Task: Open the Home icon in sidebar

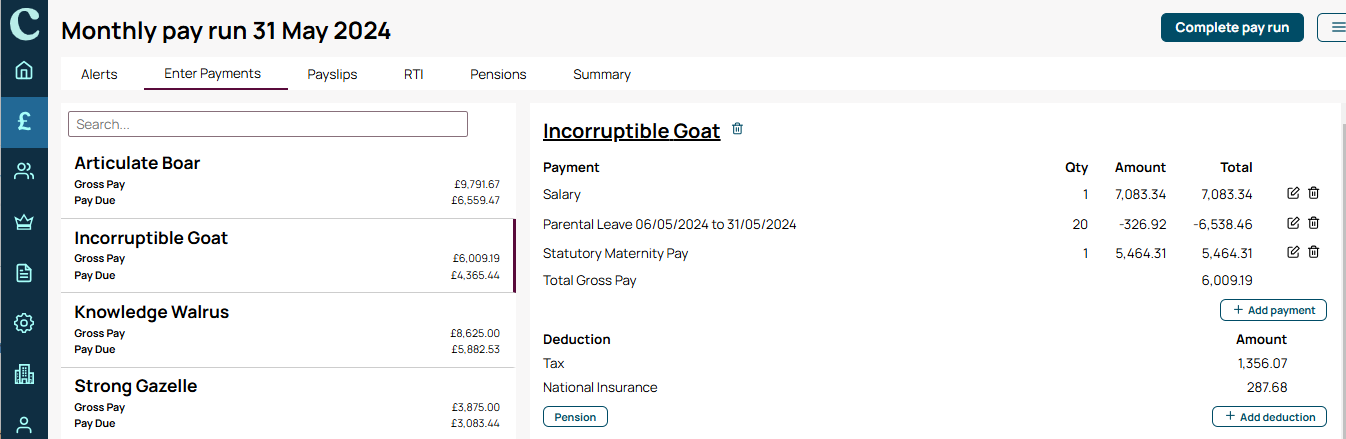Action: (24, 70)
